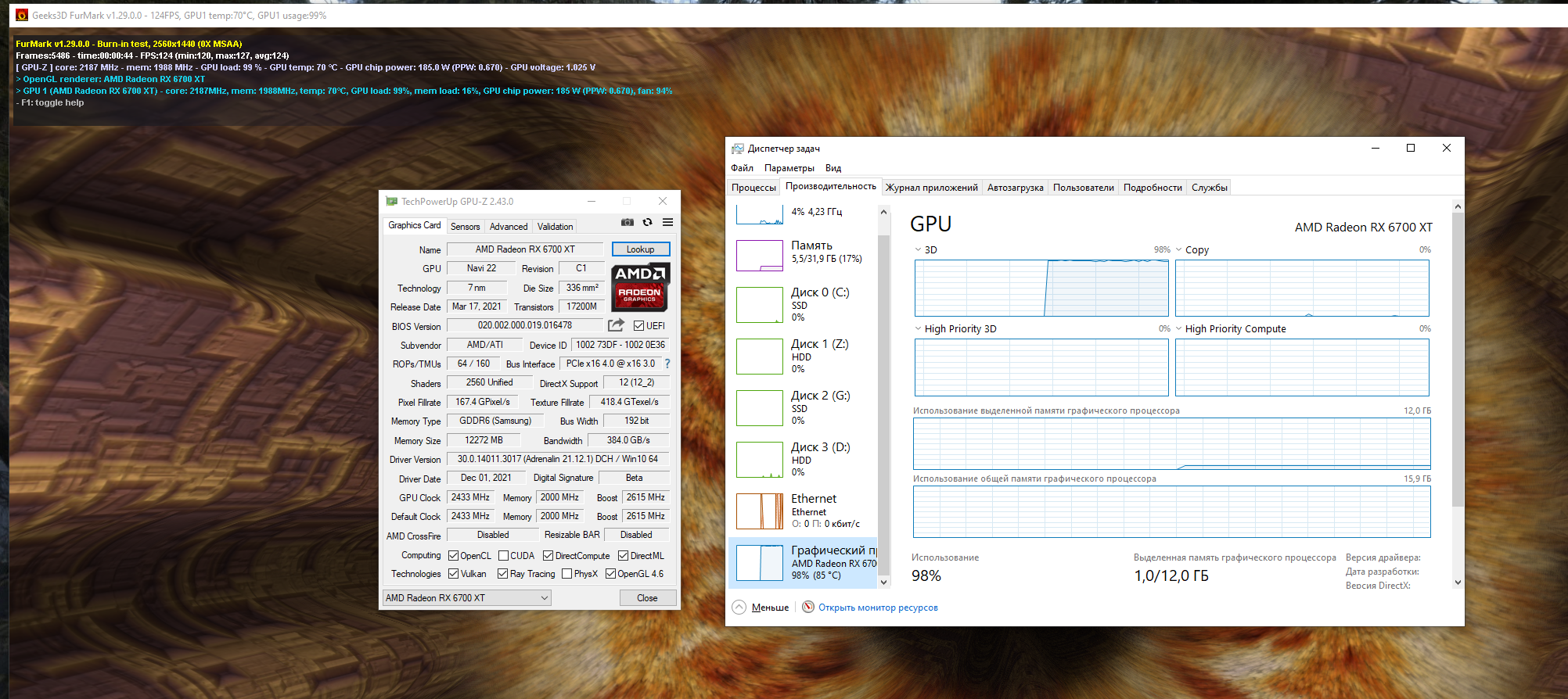Open the Вид menu in Task Manager
Image resolution: width=1568 pixels, height=699 pixels.
click(x=833, y=168)
